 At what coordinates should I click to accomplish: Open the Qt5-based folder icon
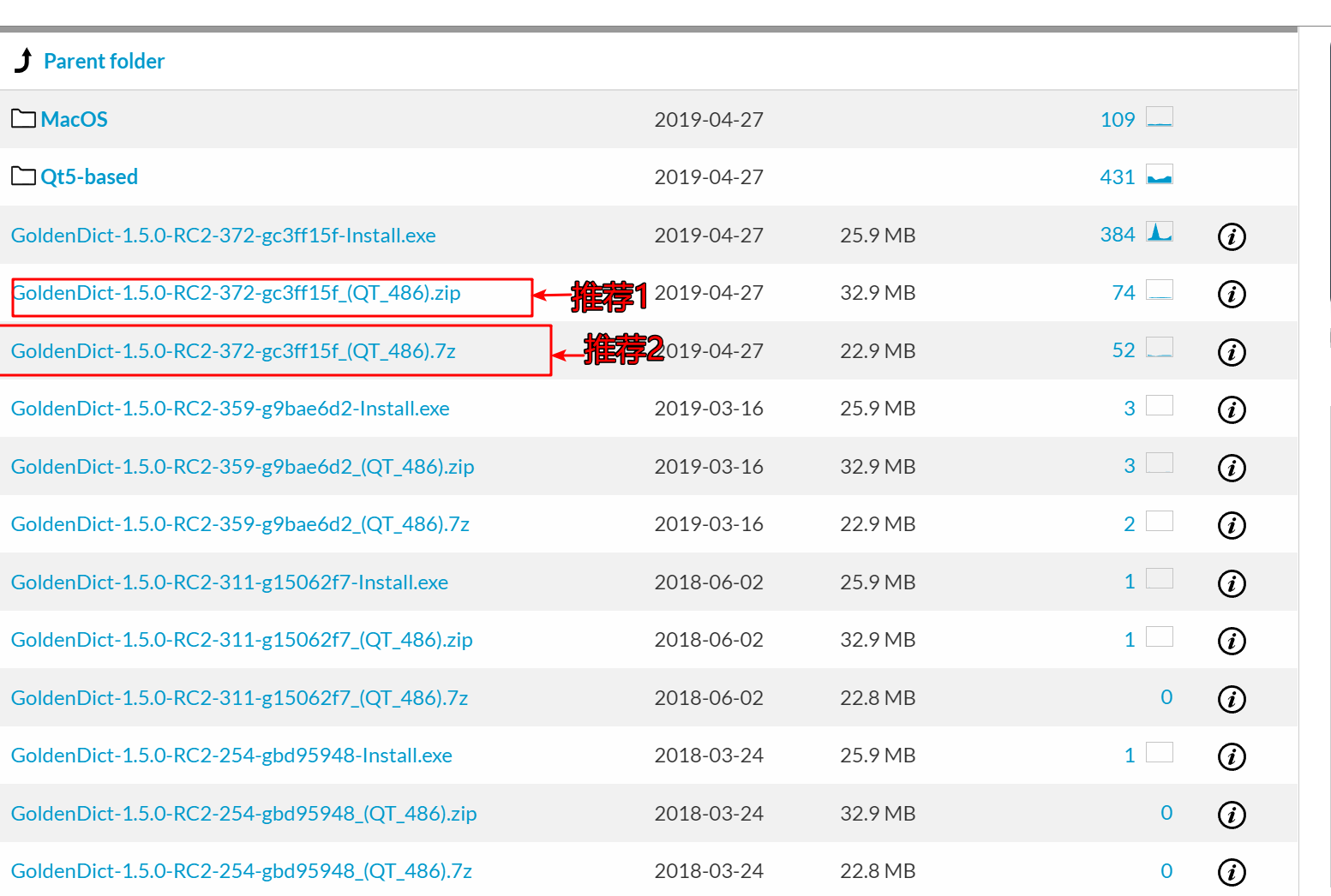(x=23, y=176)
